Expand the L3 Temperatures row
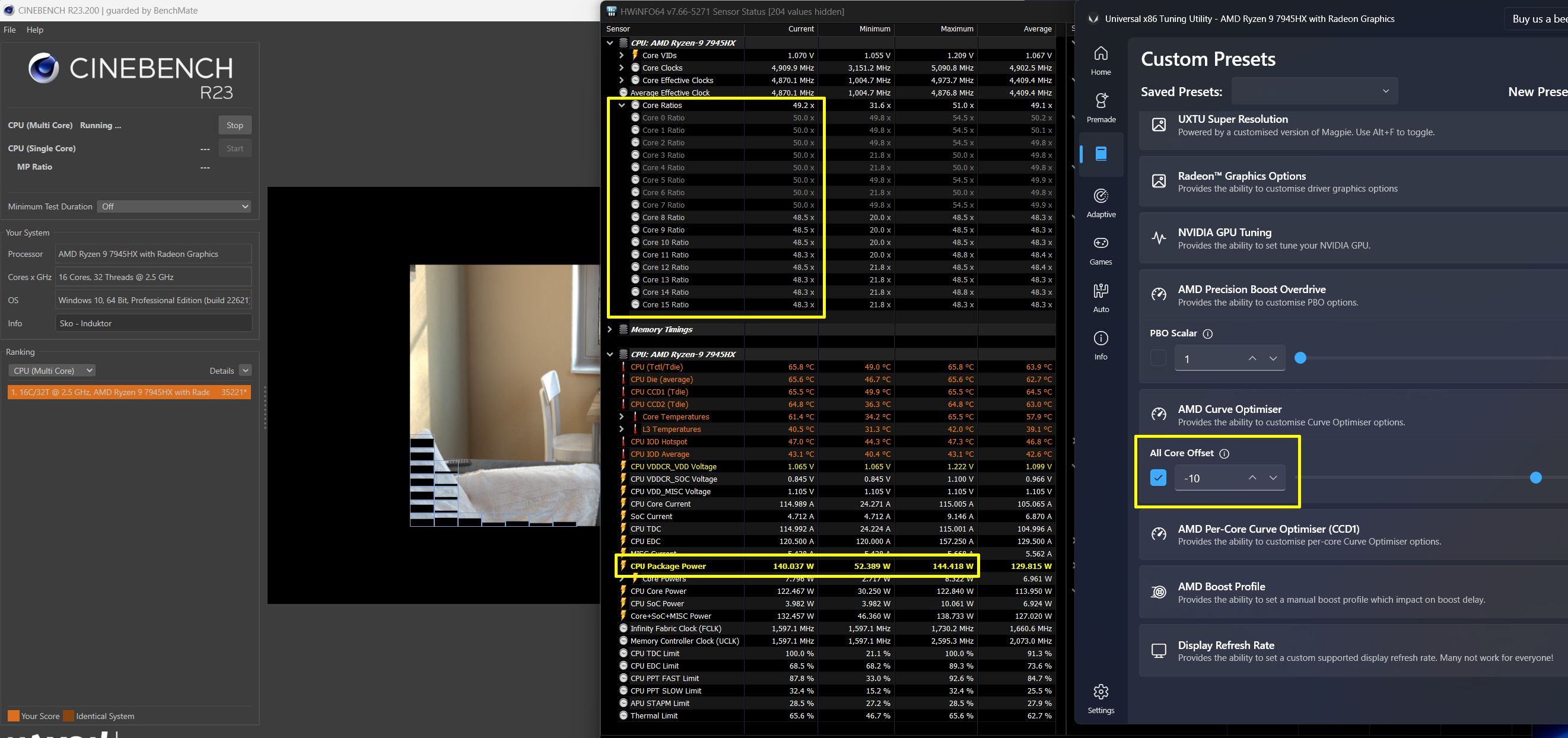The height and width of the screenshot is (738, 1568). [x=622, y=430]
